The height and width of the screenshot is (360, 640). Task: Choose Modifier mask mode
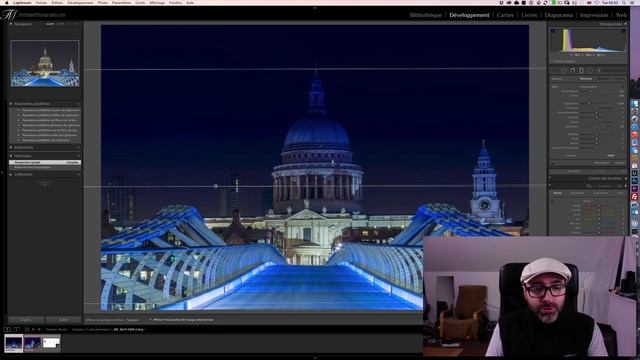603,79
